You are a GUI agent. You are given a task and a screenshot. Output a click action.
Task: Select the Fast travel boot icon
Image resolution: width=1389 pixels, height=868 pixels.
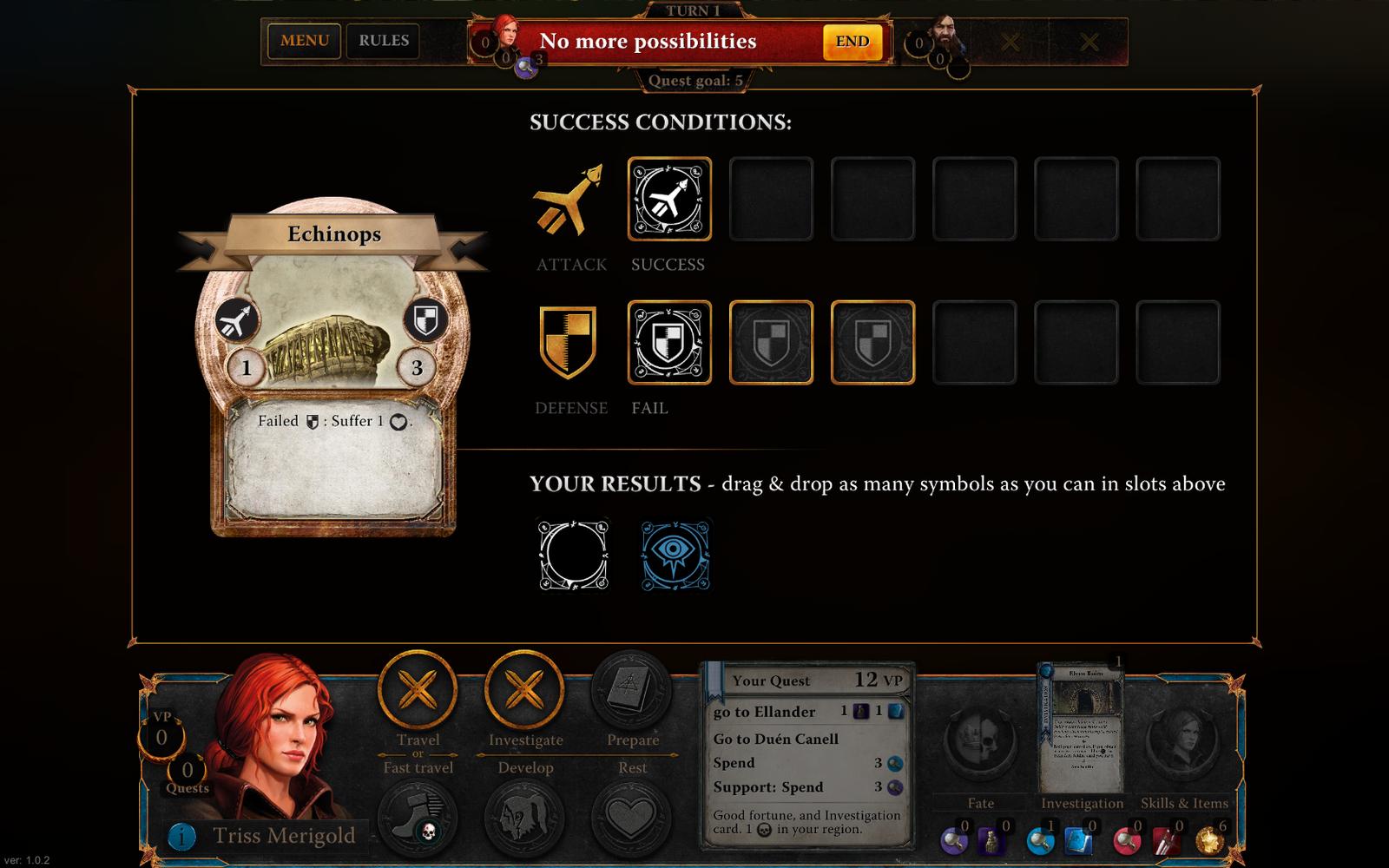[x=418, y=817]
